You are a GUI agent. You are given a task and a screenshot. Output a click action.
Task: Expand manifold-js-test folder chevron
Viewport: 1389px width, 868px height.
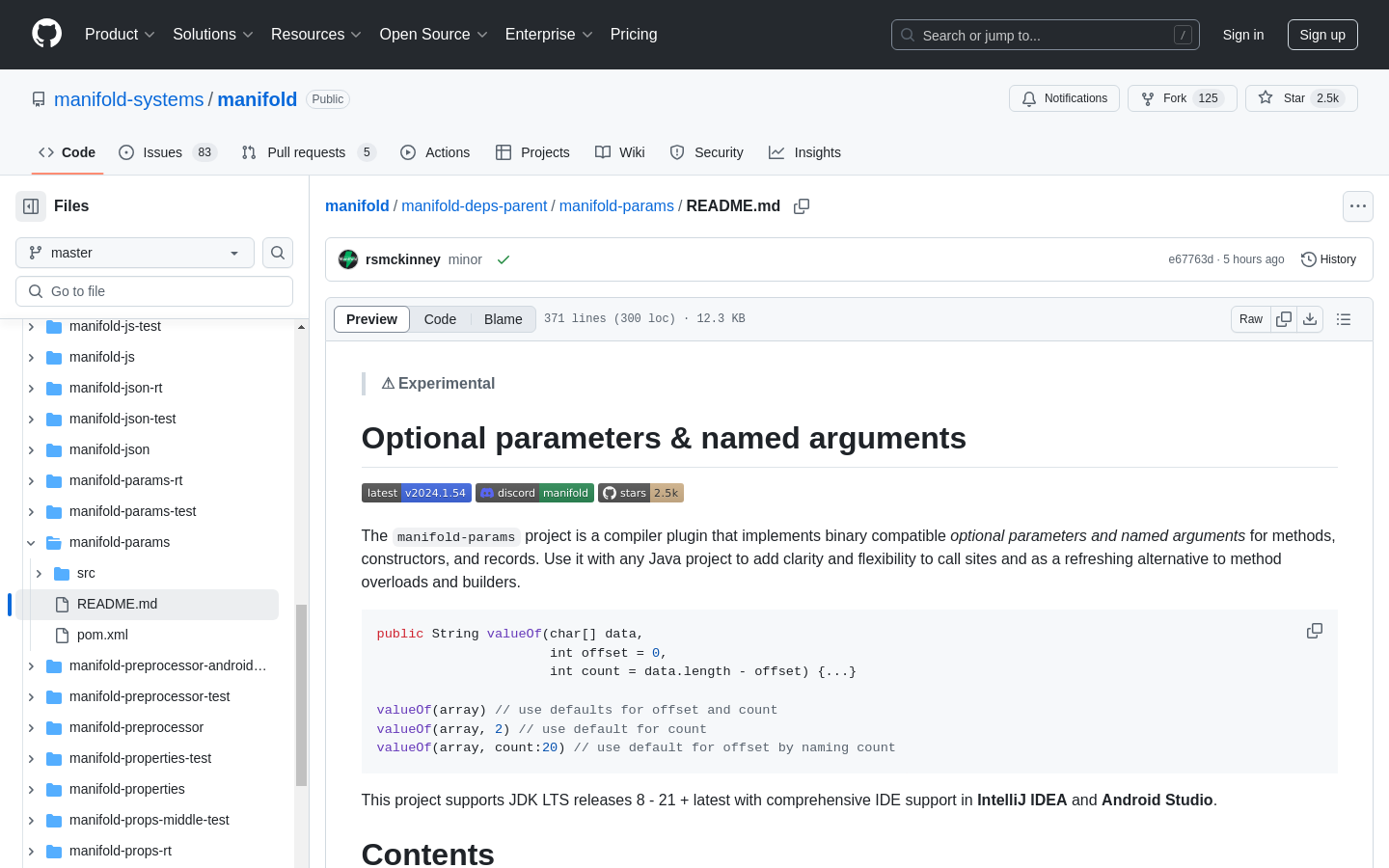(31, 327)
